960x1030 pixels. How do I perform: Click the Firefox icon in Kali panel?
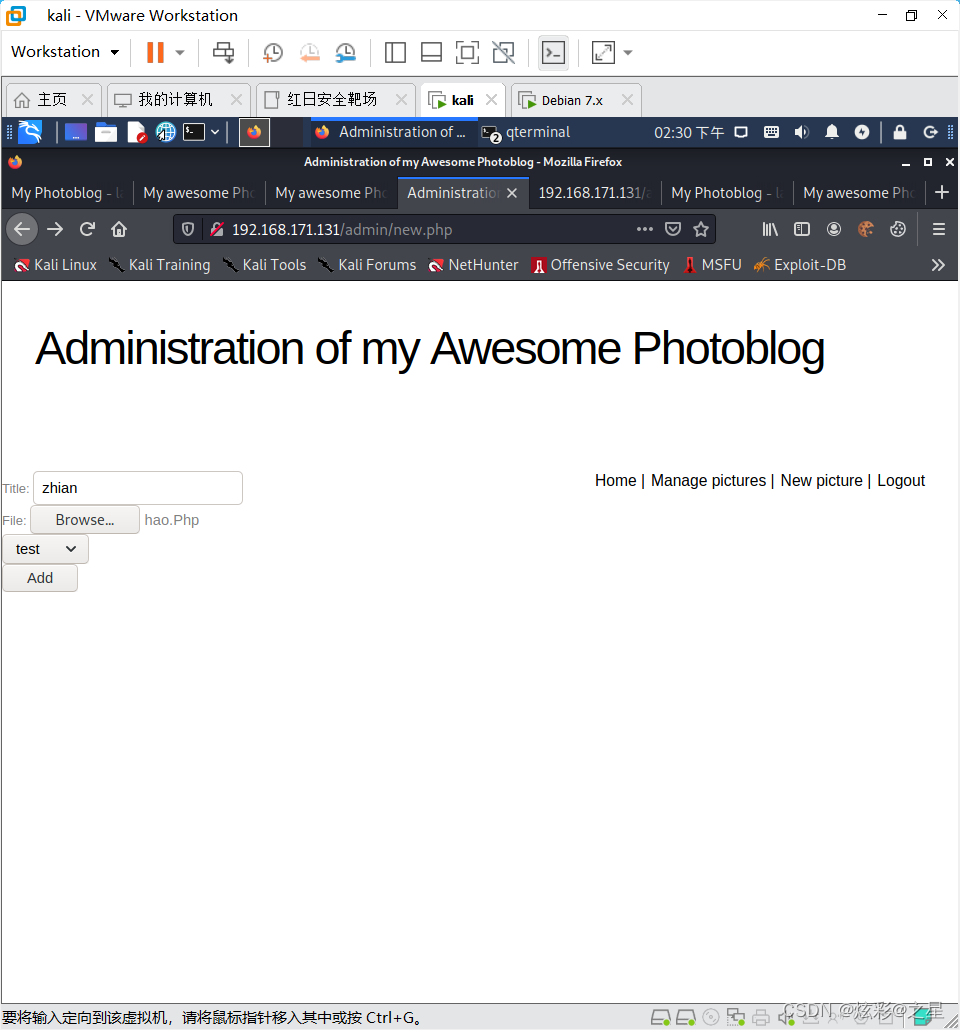(254, 132)
